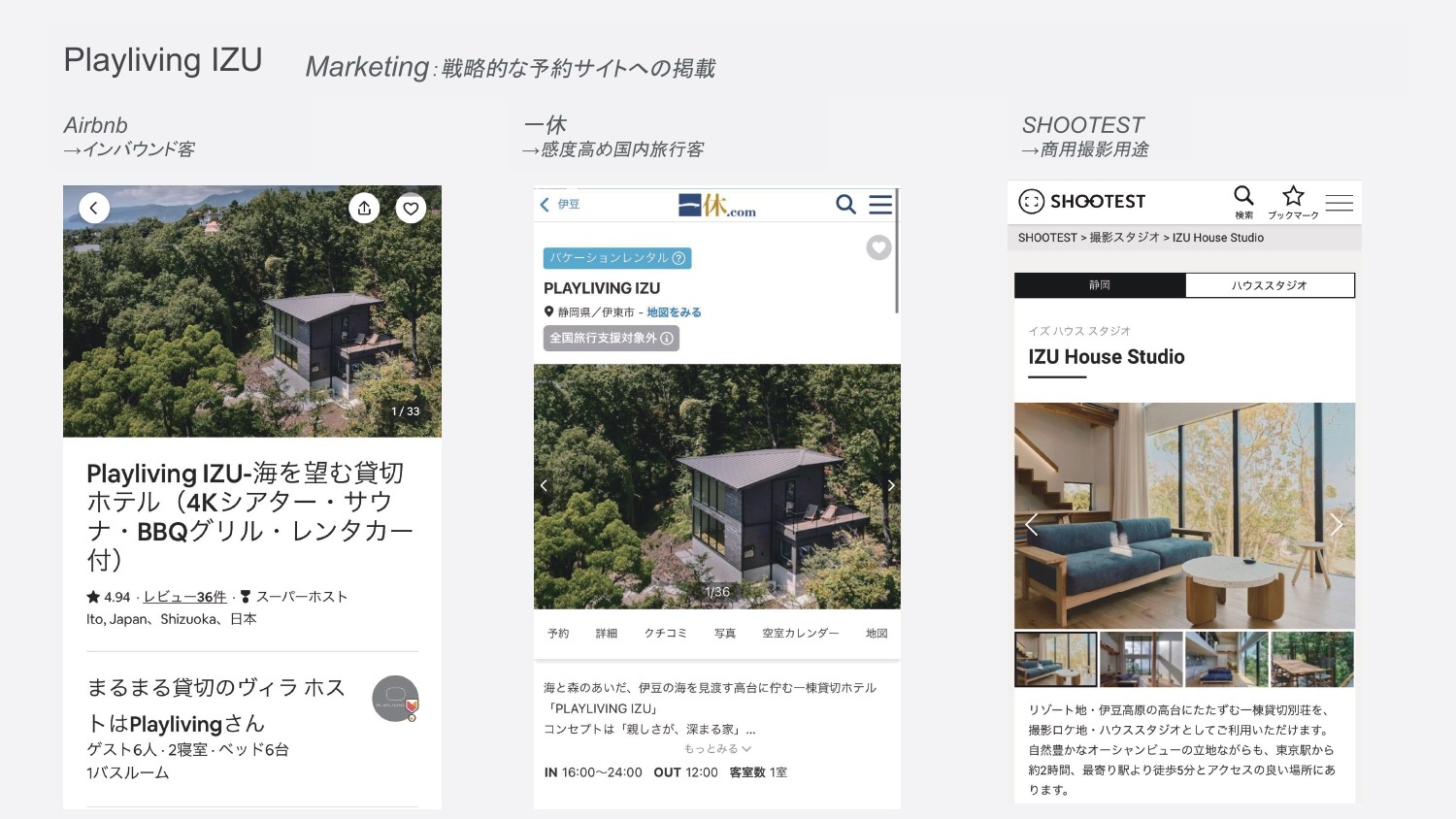Click the バケーションレンタル badge
This screenshot has height=819, width=1456.
coord(617,258)
